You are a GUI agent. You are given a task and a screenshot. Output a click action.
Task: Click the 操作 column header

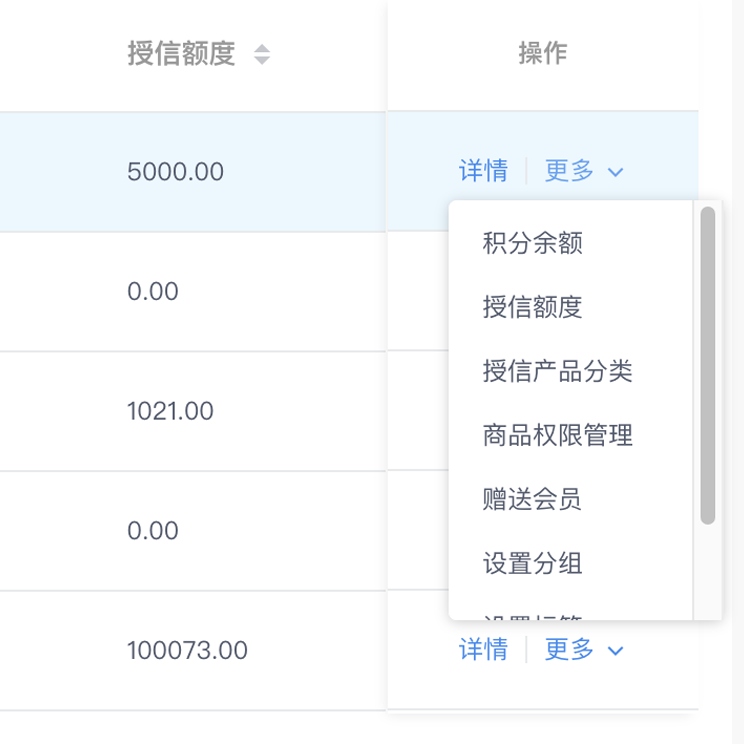point(543,53)
